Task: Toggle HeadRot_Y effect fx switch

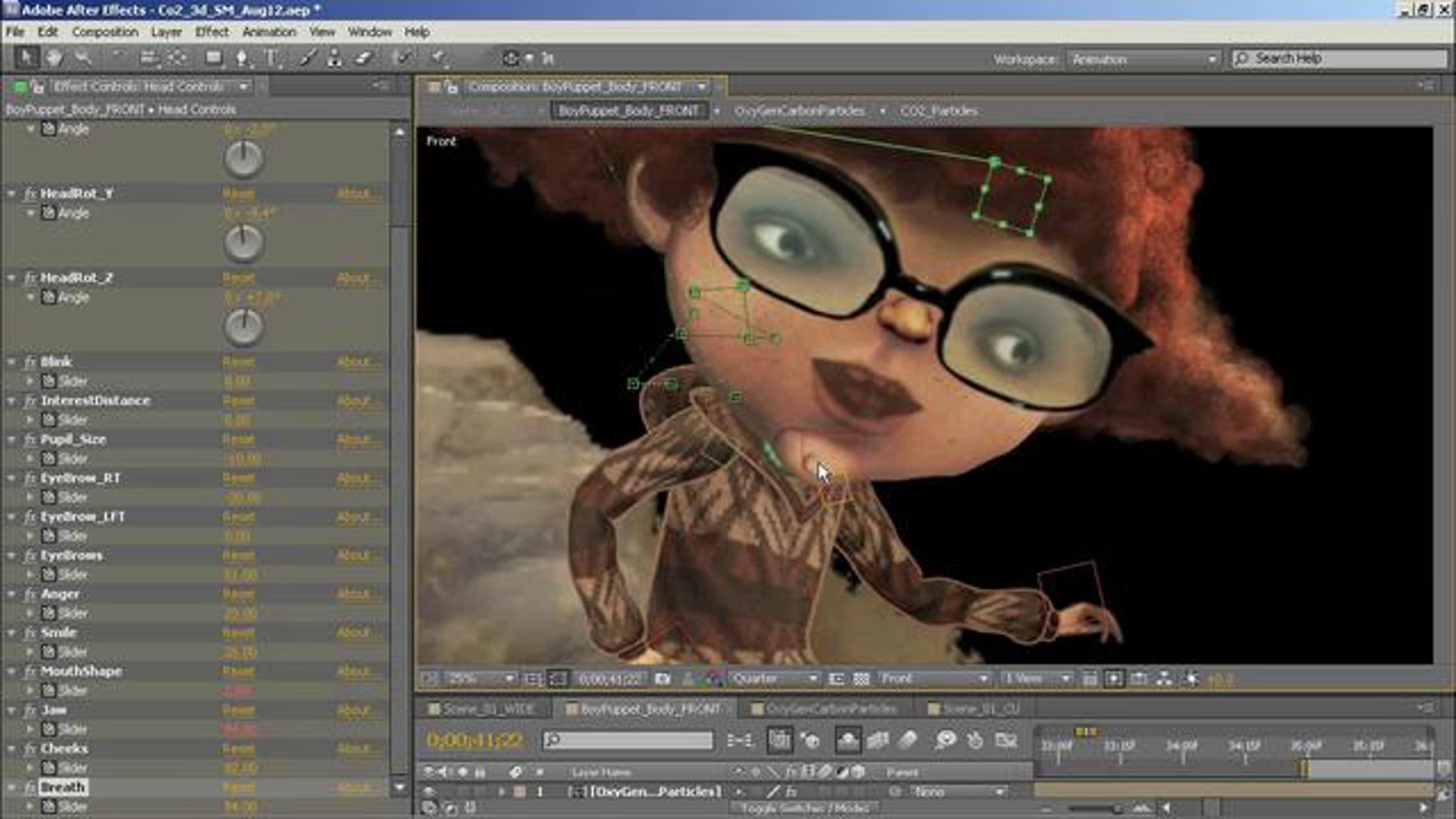Action: [30, 194]
